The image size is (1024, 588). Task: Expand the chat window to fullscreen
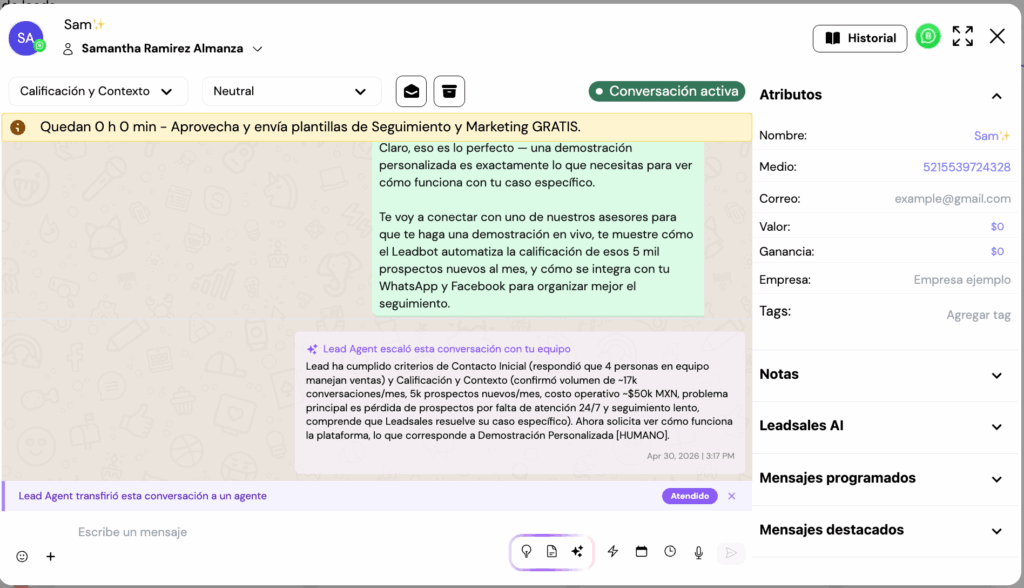963,37
